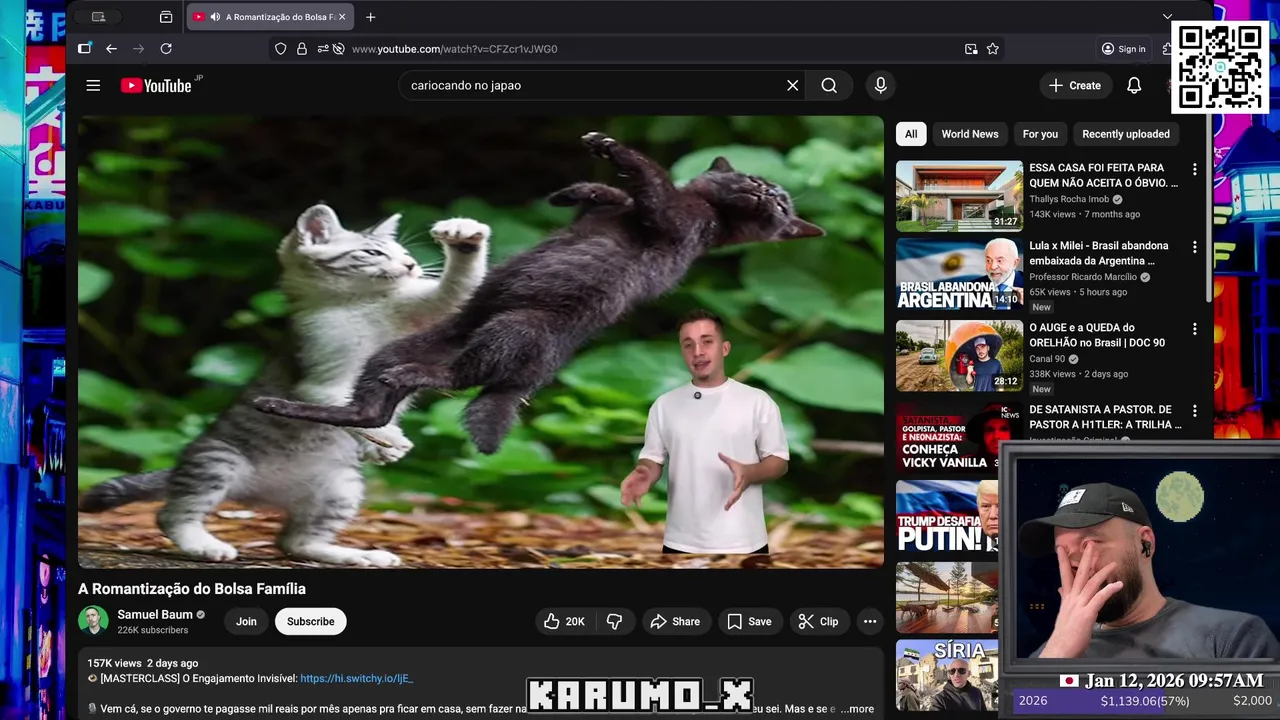
Task: Expand the description with '...more'
Action: pyautogui.click(x=856, y=709)
